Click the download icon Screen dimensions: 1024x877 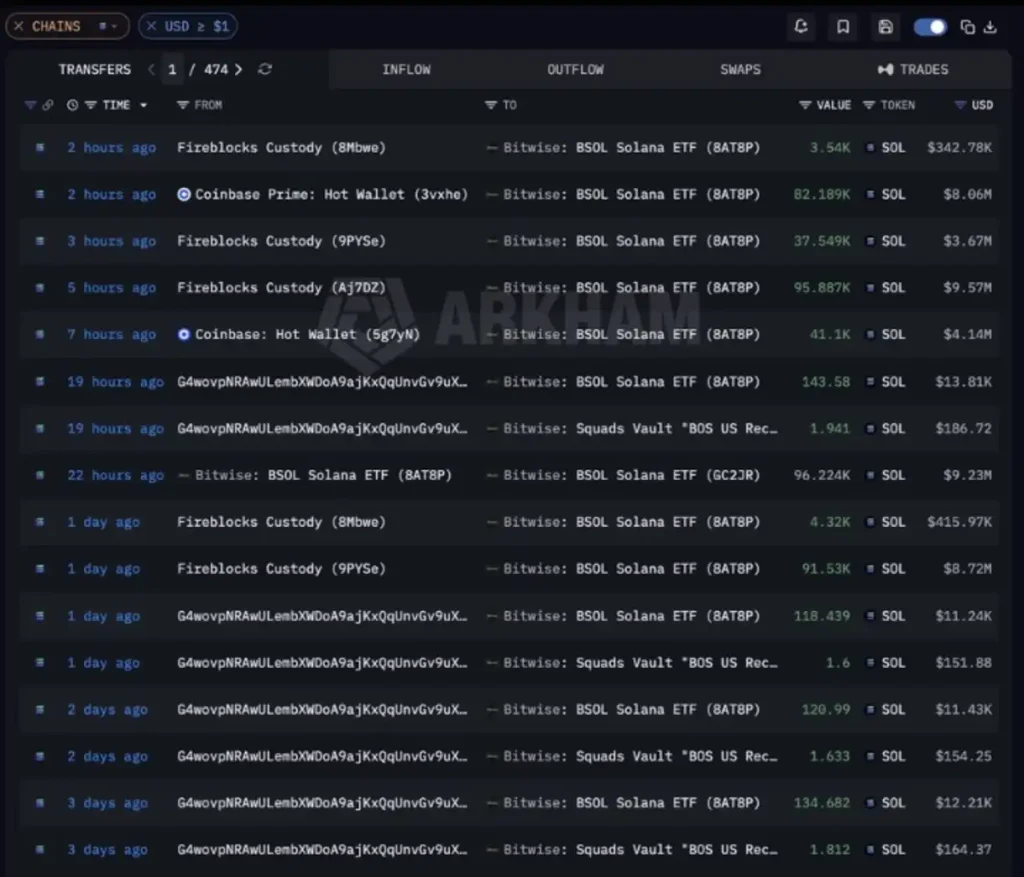[x=990, y=27]
